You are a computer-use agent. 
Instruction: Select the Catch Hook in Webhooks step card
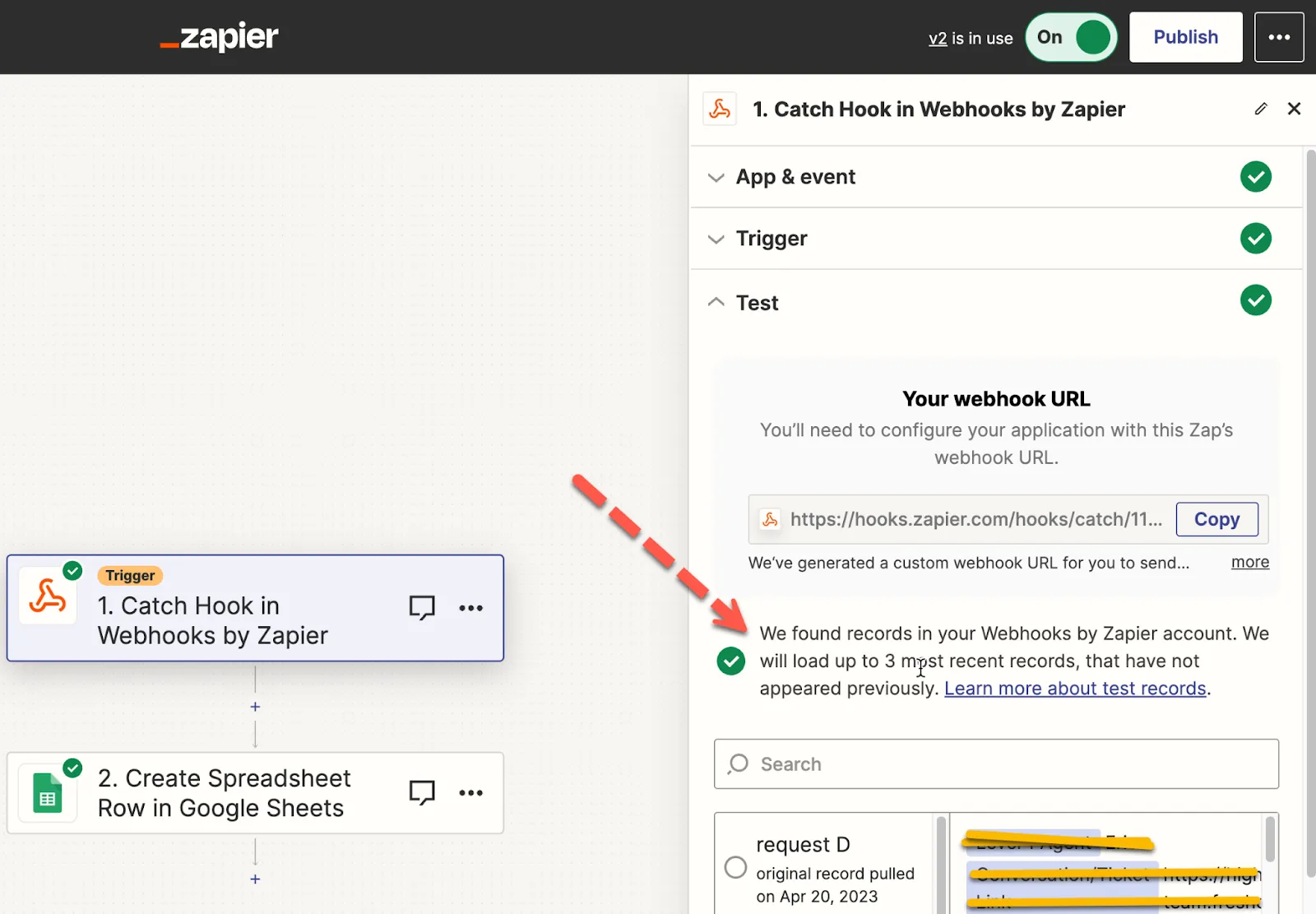click(255, 608)
